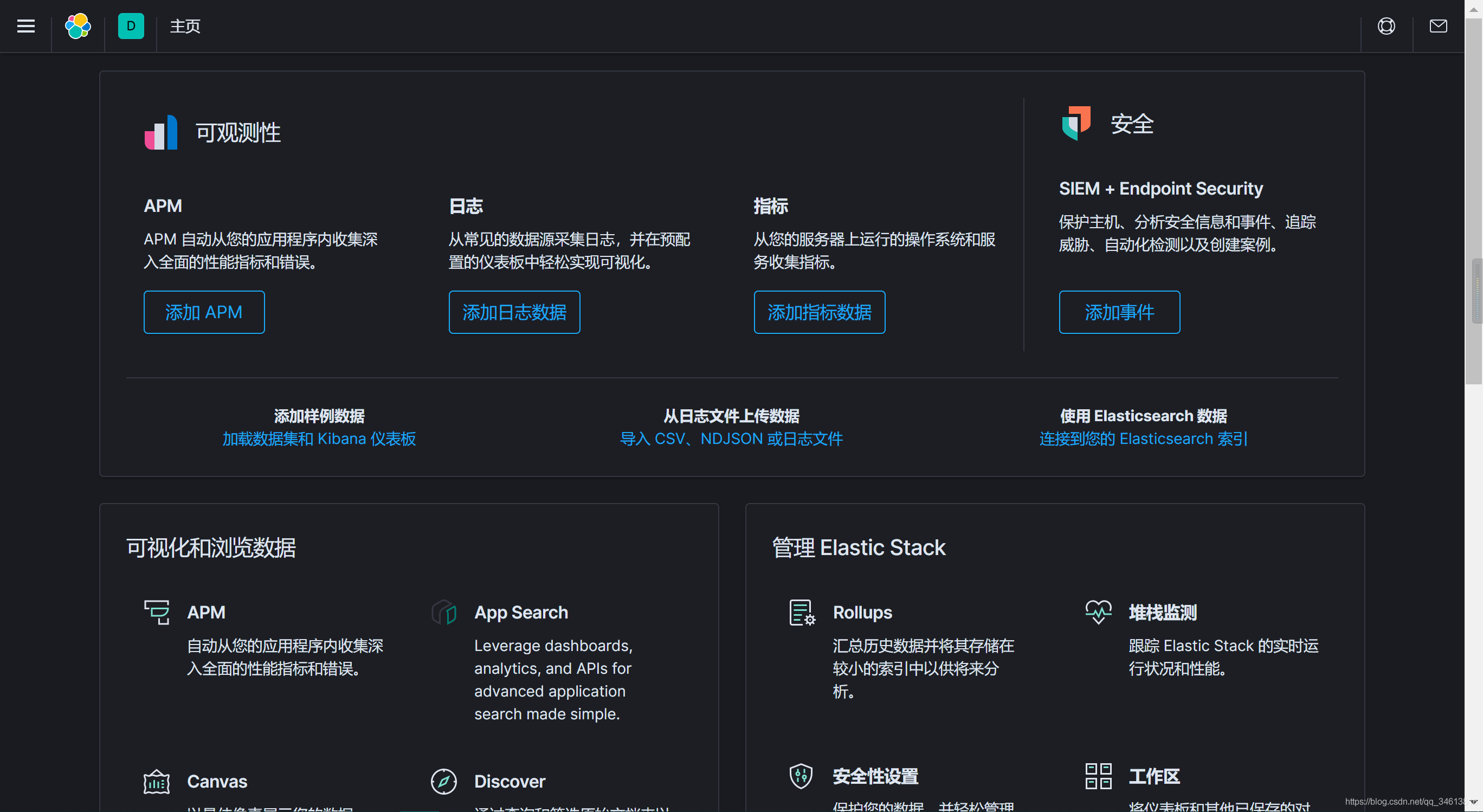Click the Discover compass icon
Viewport: 1483px width, 812px height.
(444, 782)
